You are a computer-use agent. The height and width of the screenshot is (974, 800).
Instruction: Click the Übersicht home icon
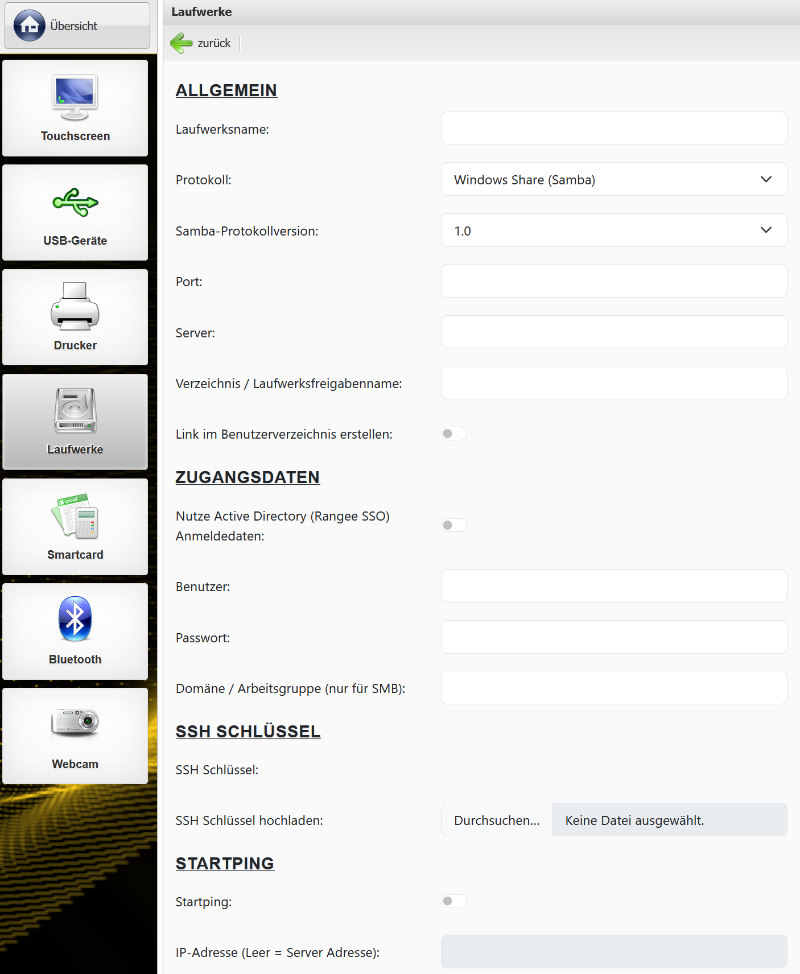click(x=30, y=26)
